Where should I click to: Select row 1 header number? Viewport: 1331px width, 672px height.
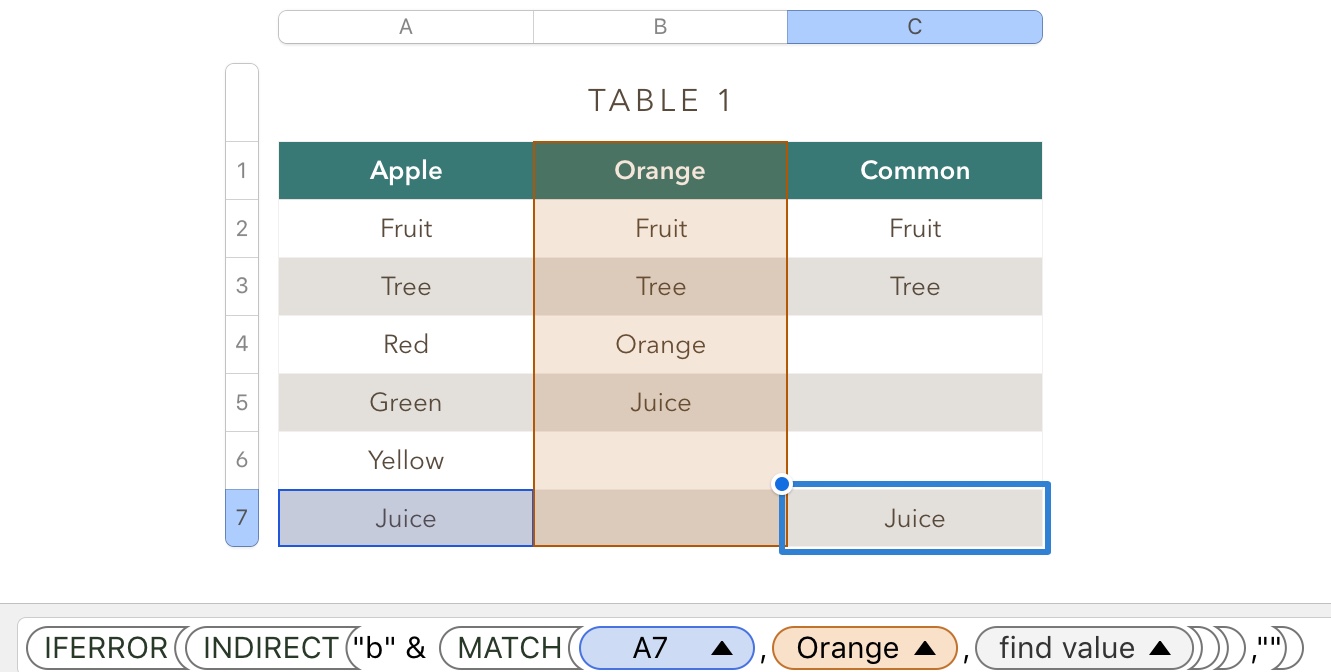pyautogui.click(x=242, y=170)
